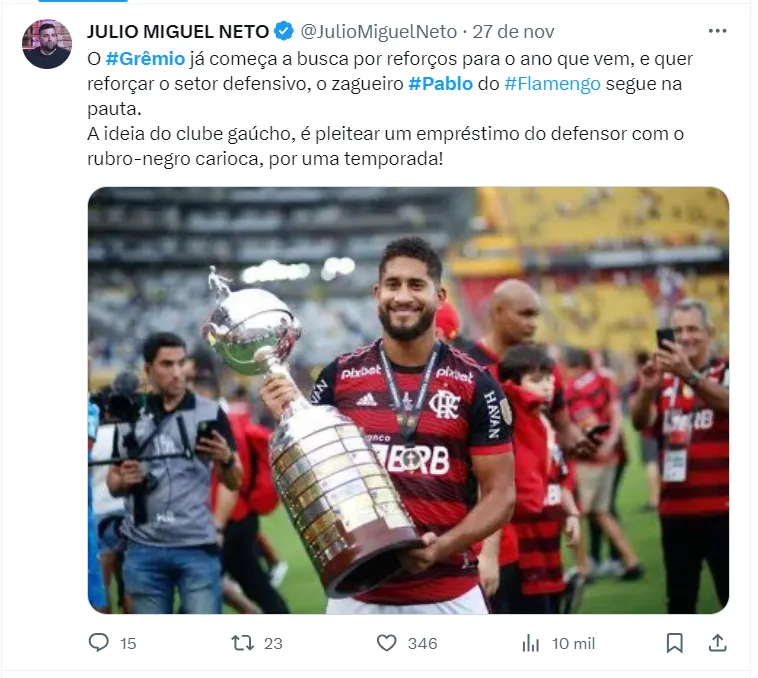
Task: Click the 15 replies count
Action: tap(128, 644)
